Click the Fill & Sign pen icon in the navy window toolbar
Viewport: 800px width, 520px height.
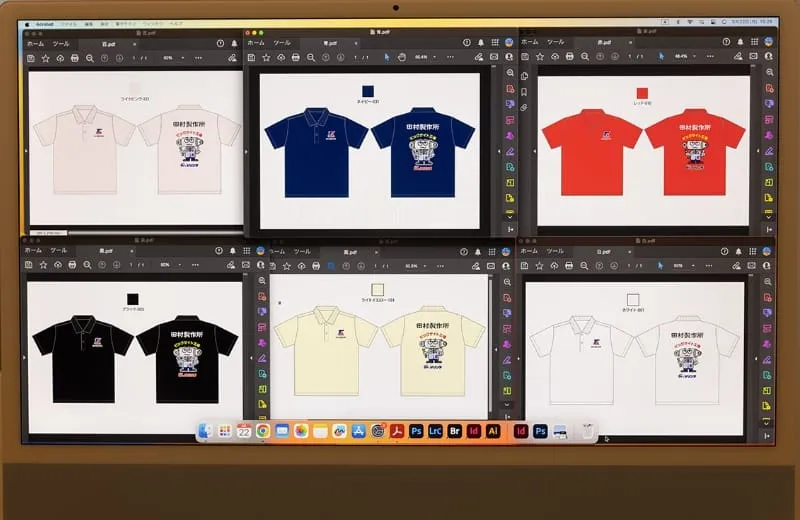479,57
